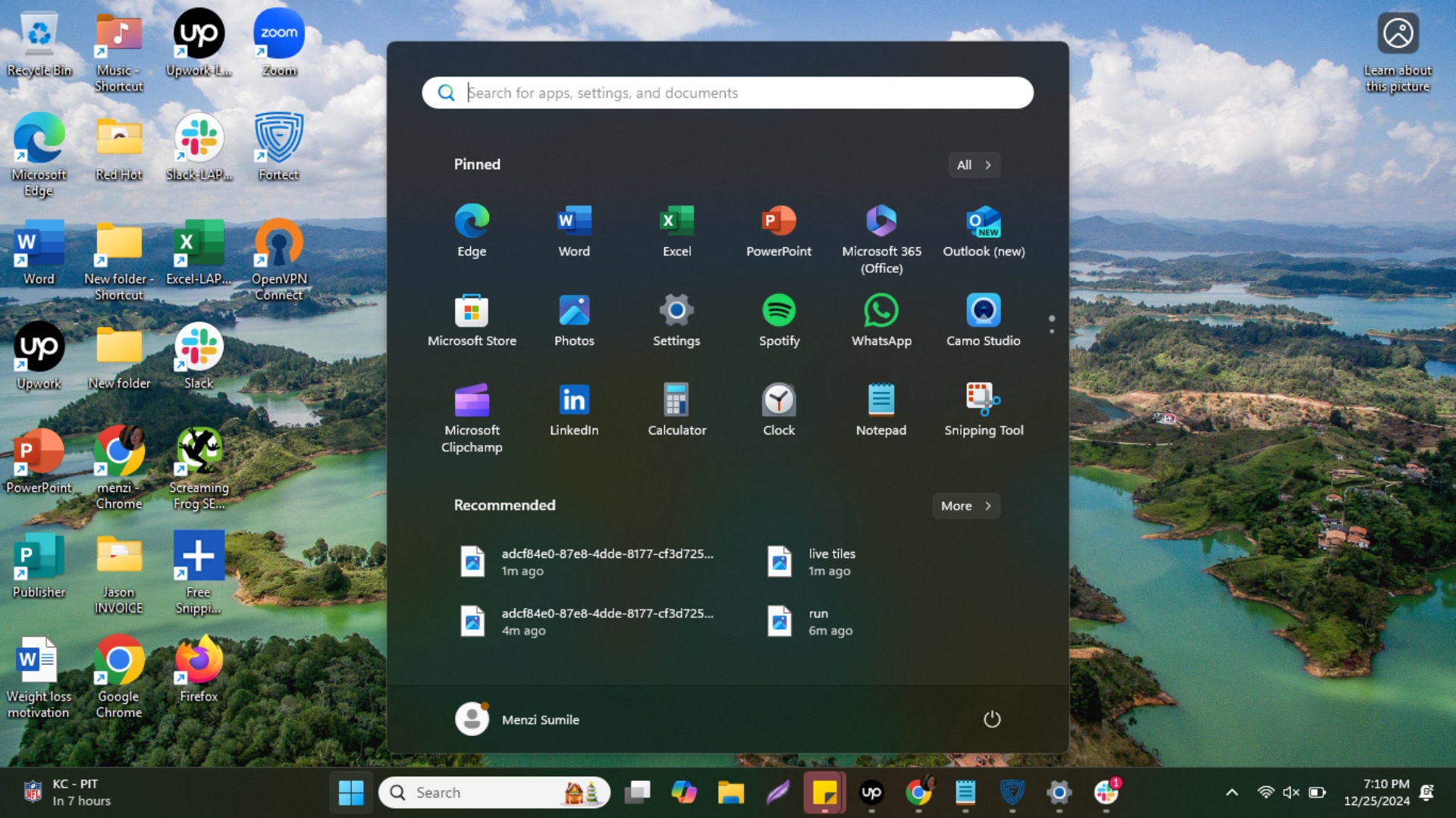The height and width of the screenshot is (818, 1456).
Task: Show more recommended files via More
Action: [x=965, y=506]
